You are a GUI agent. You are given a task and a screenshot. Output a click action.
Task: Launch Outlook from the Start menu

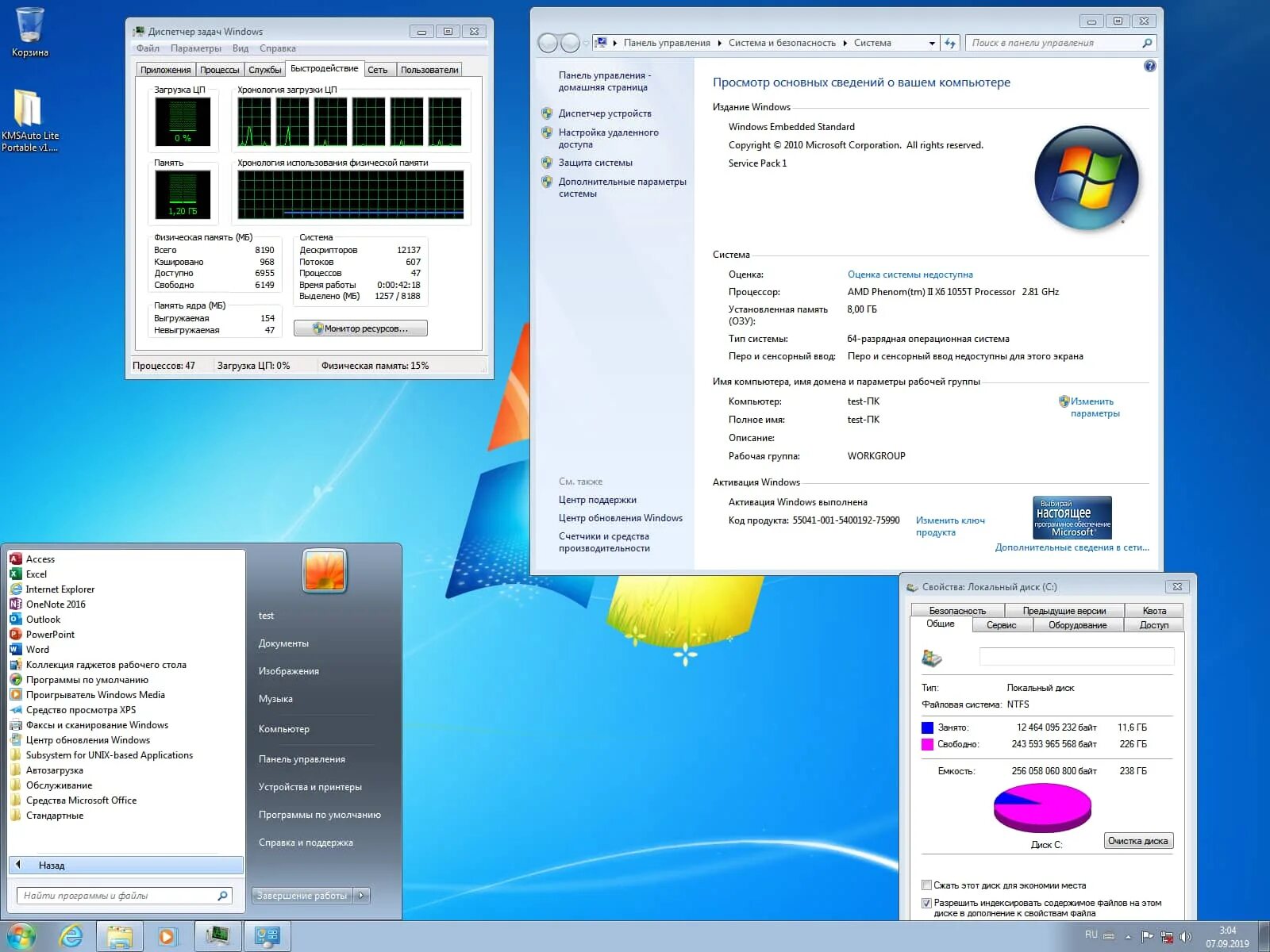tap(43, 620)
